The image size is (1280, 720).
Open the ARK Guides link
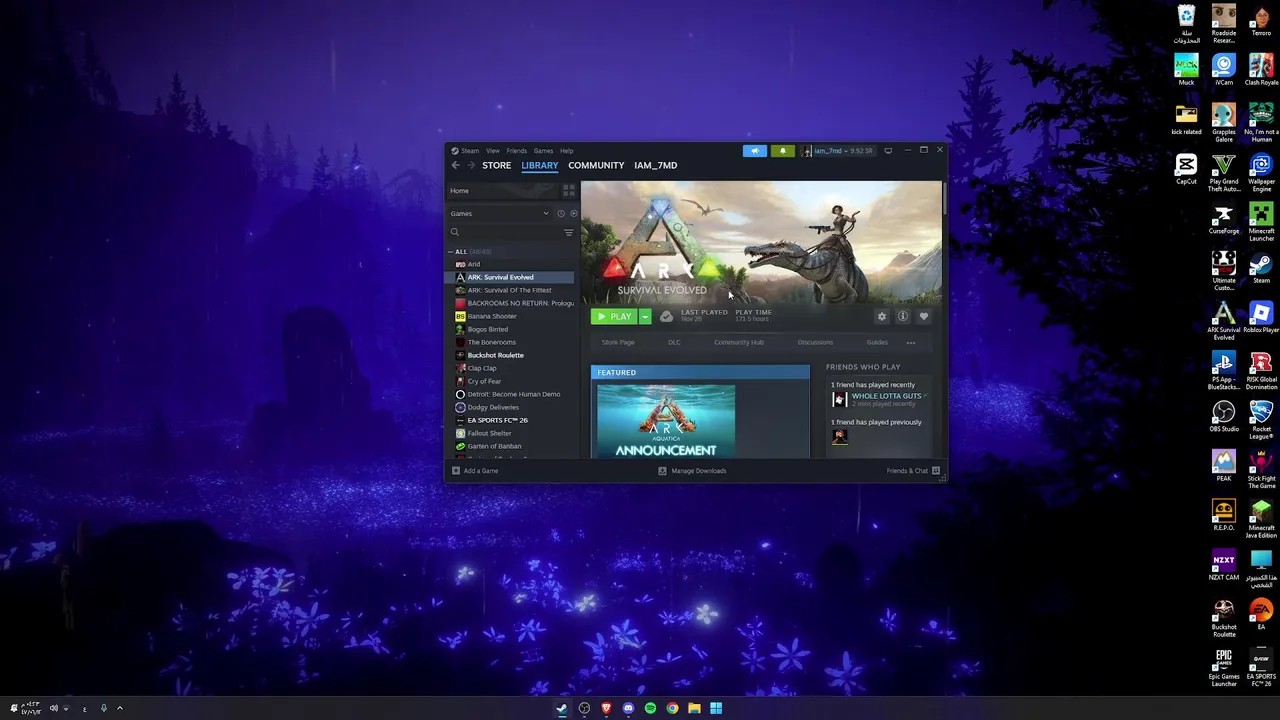877,342
